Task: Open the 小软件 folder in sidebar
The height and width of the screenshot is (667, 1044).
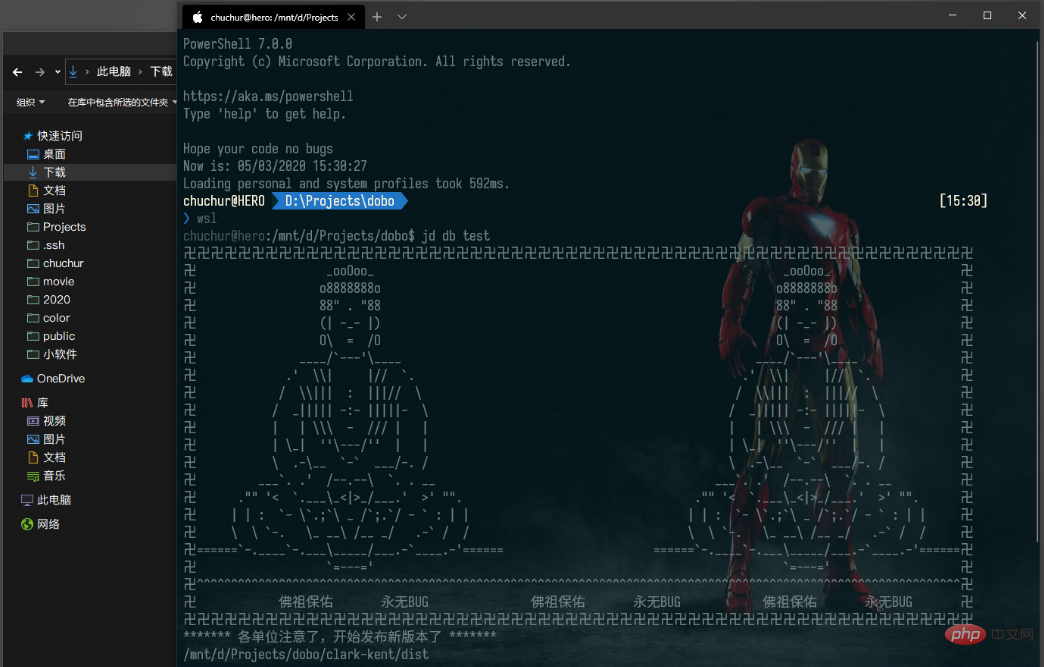Action: [60, 354]
